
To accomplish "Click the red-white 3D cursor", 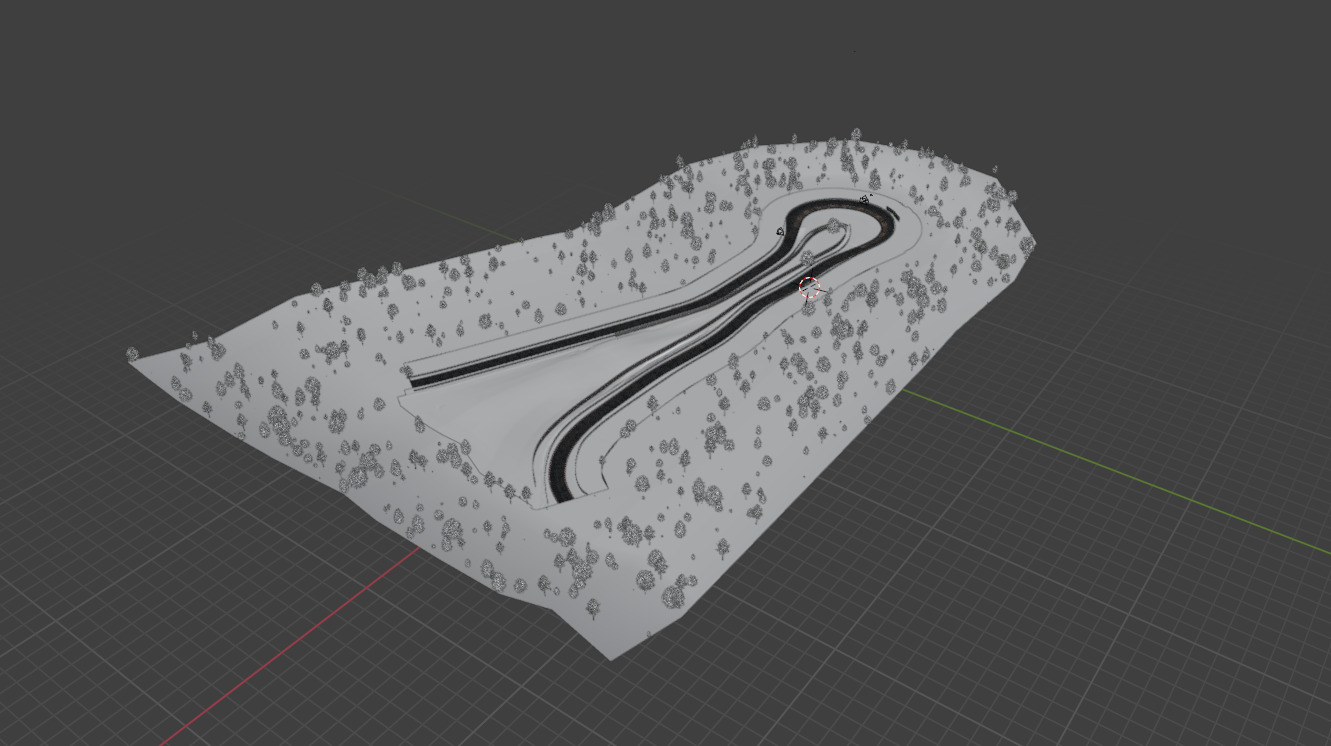I will tap(809, 288).
